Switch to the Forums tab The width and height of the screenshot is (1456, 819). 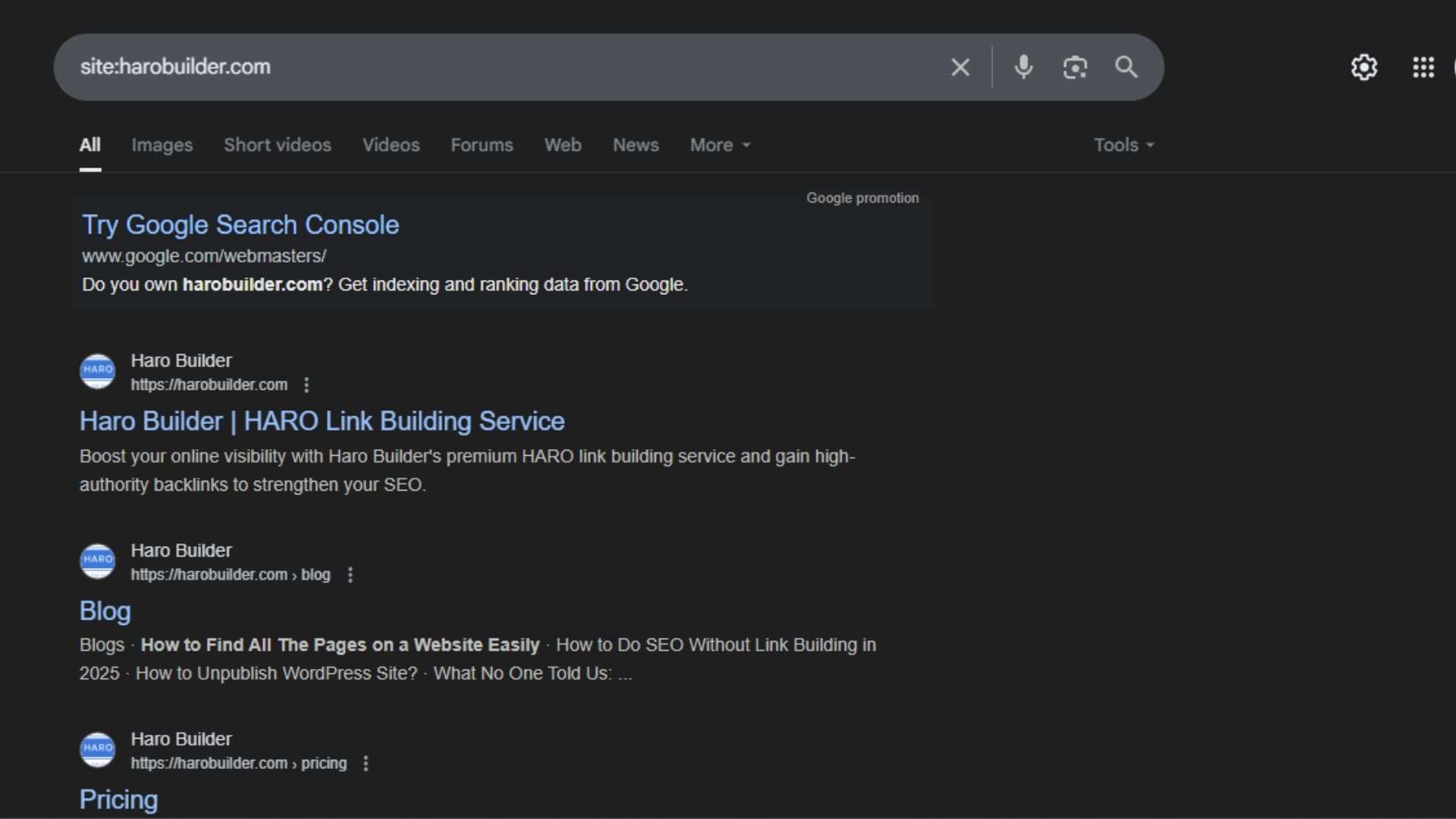tap(482, 145)
